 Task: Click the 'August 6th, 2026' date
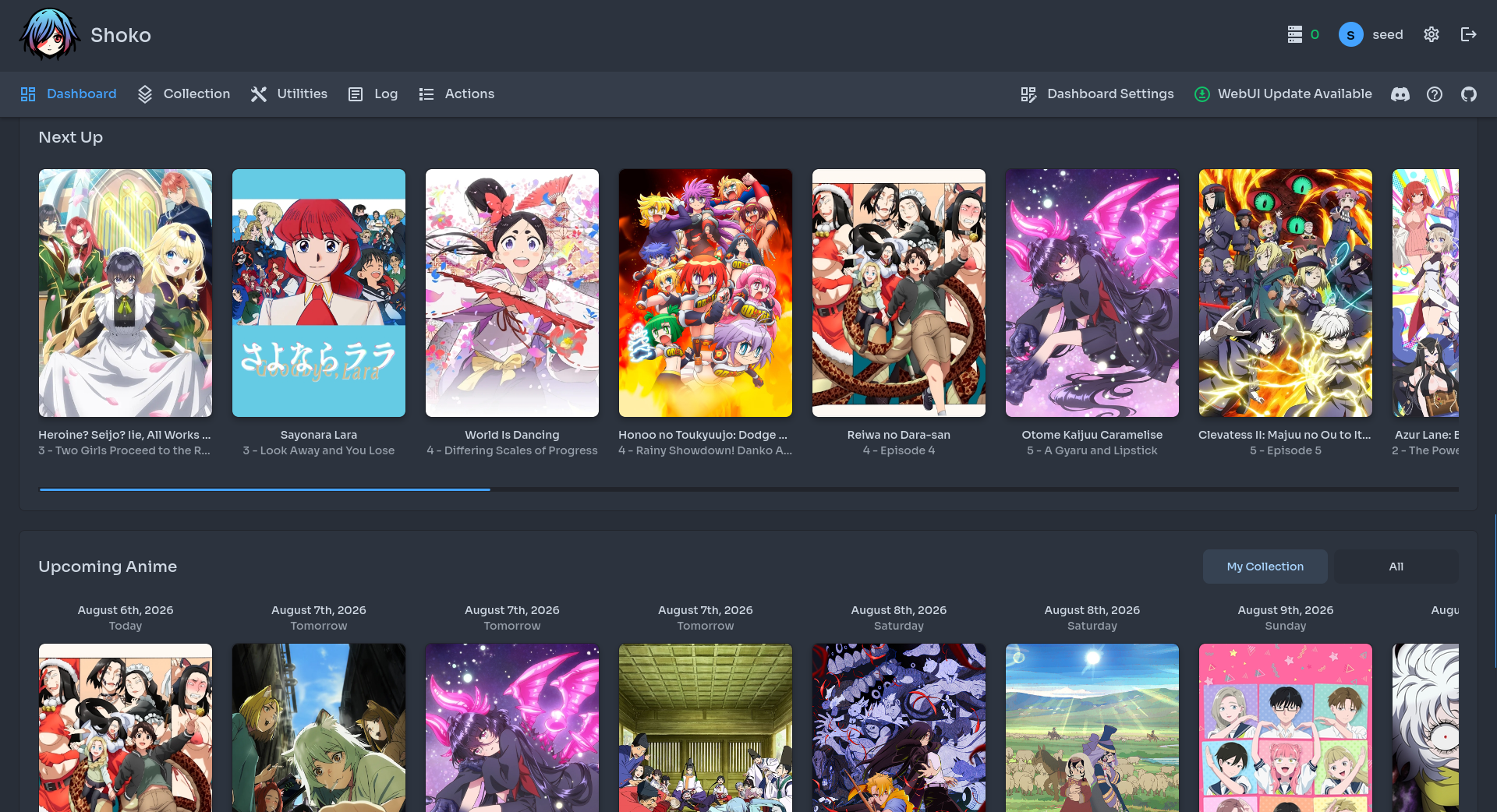[126, 610]
